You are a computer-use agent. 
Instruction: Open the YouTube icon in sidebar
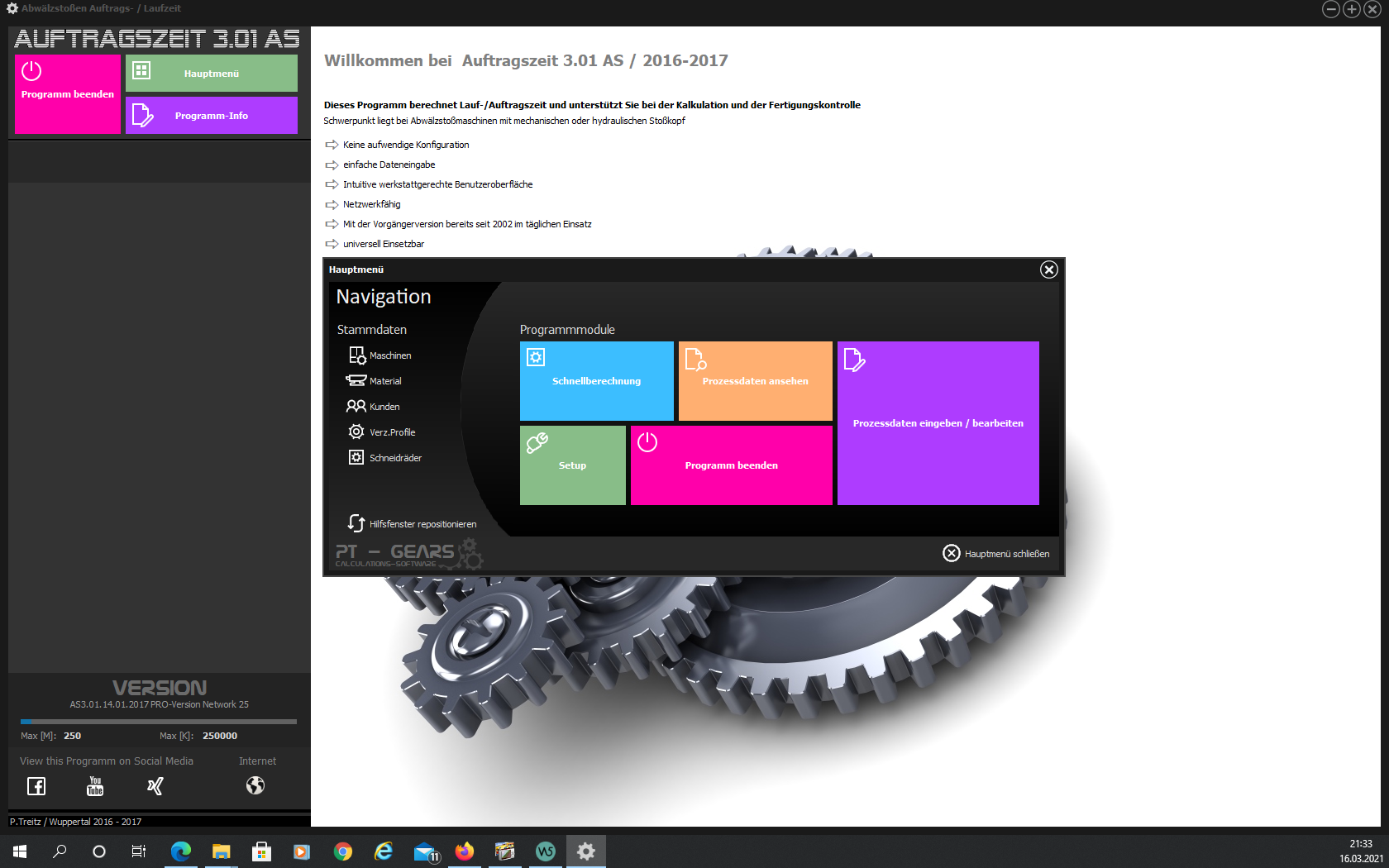click(x=95, y=786)
